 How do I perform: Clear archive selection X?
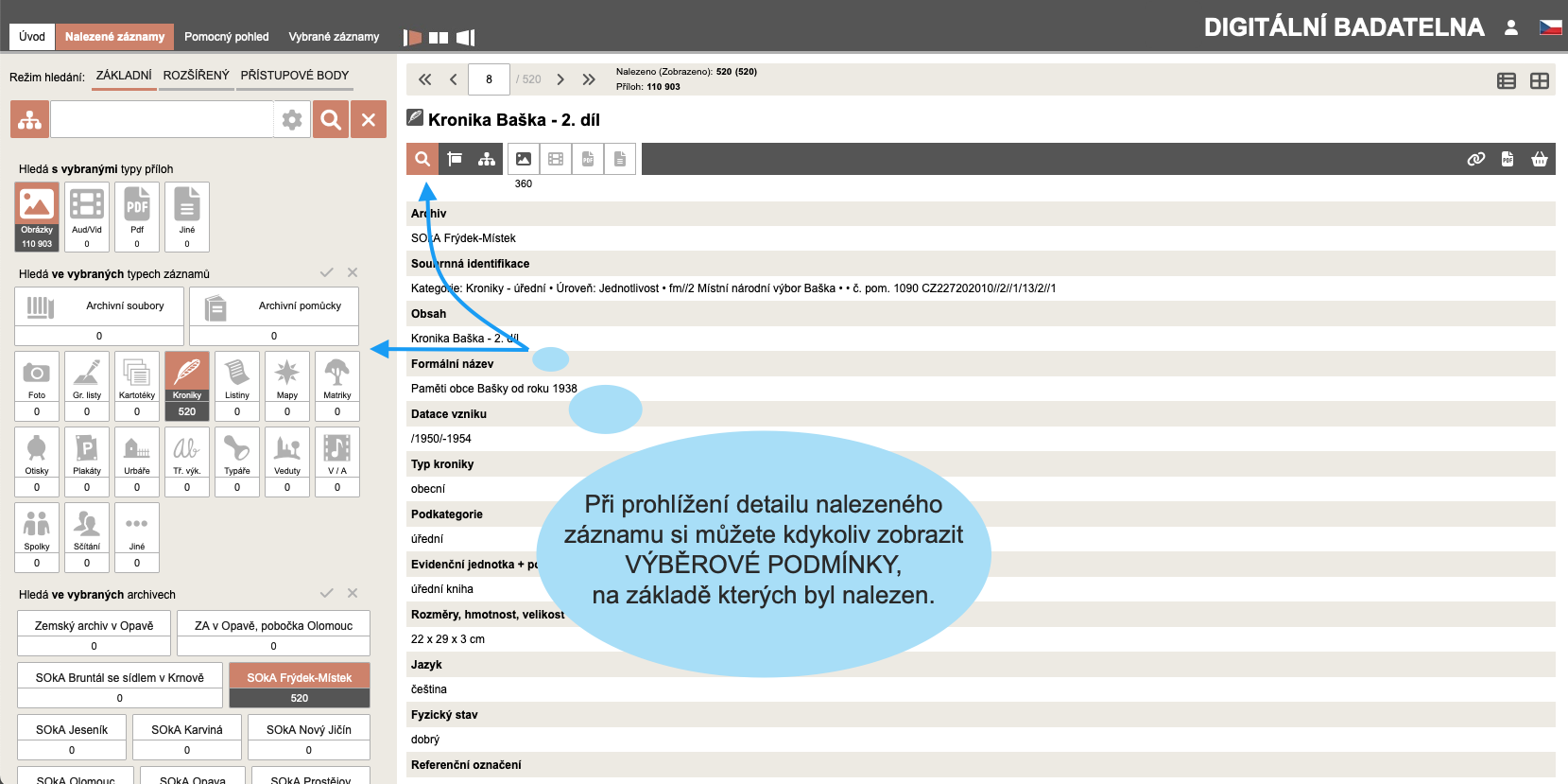pyautogui.click(x=353, y=593)
